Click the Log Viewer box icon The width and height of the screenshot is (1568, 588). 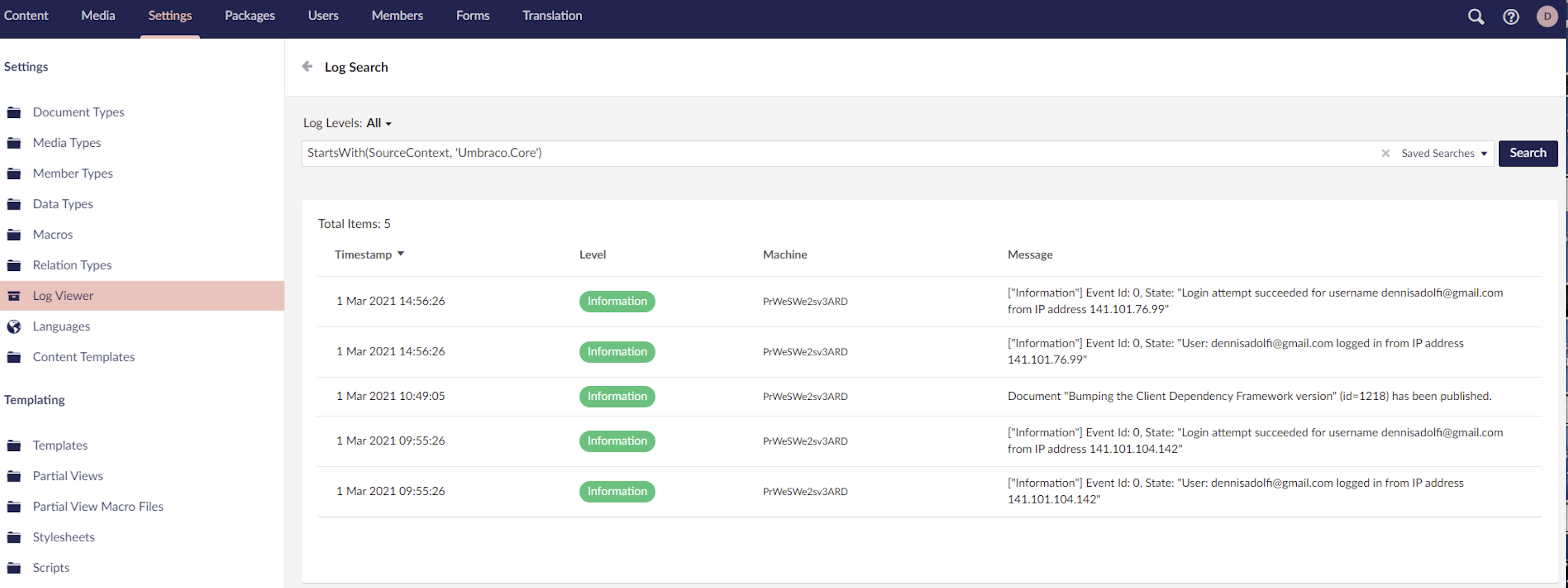[14, 296]
